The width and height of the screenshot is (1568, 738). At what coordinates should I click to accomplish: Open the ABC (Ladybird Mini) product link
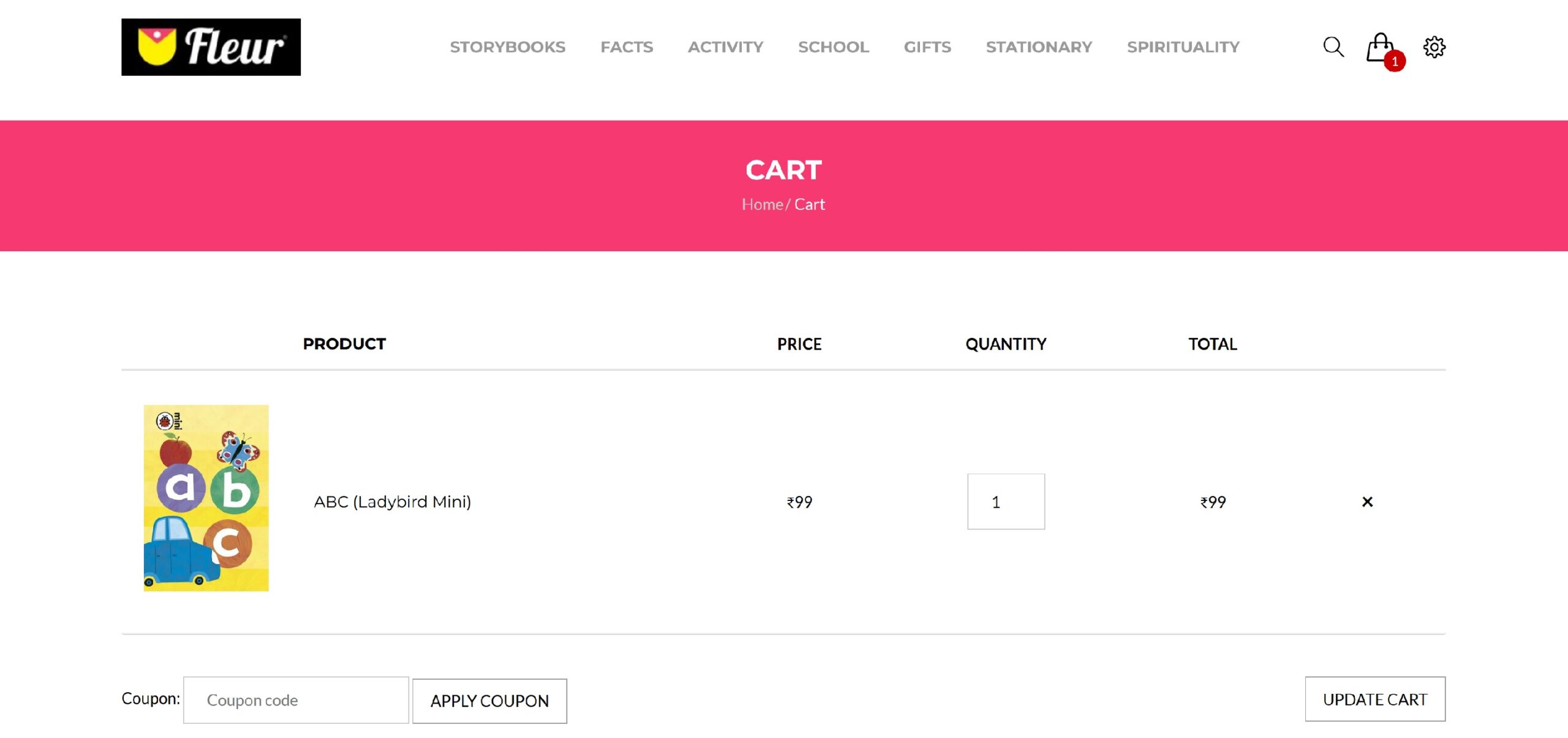click(392, 502)
